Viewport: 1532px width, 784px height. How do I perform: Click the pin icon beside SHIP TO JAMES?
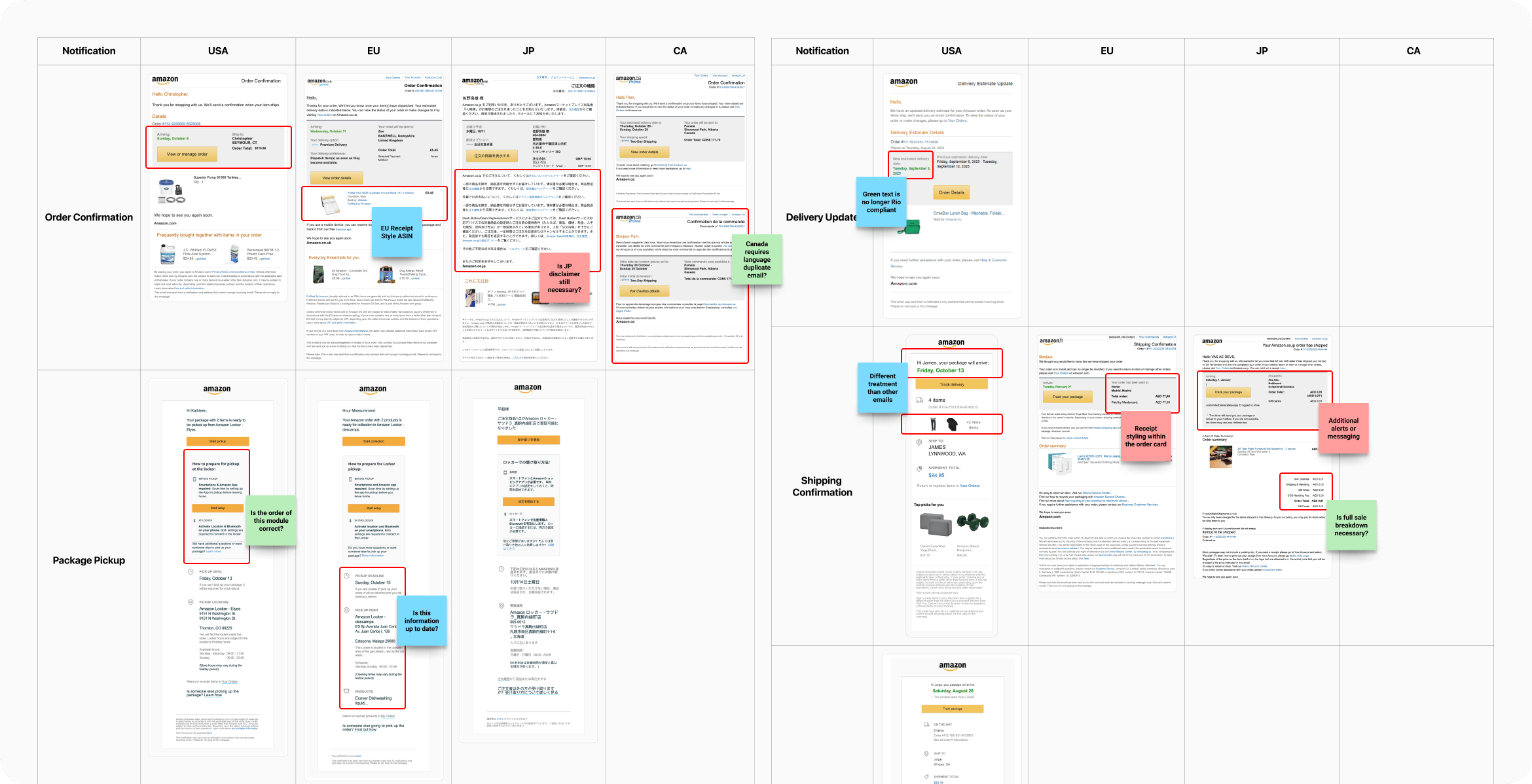pyautogui.click(x=920, y=442)
